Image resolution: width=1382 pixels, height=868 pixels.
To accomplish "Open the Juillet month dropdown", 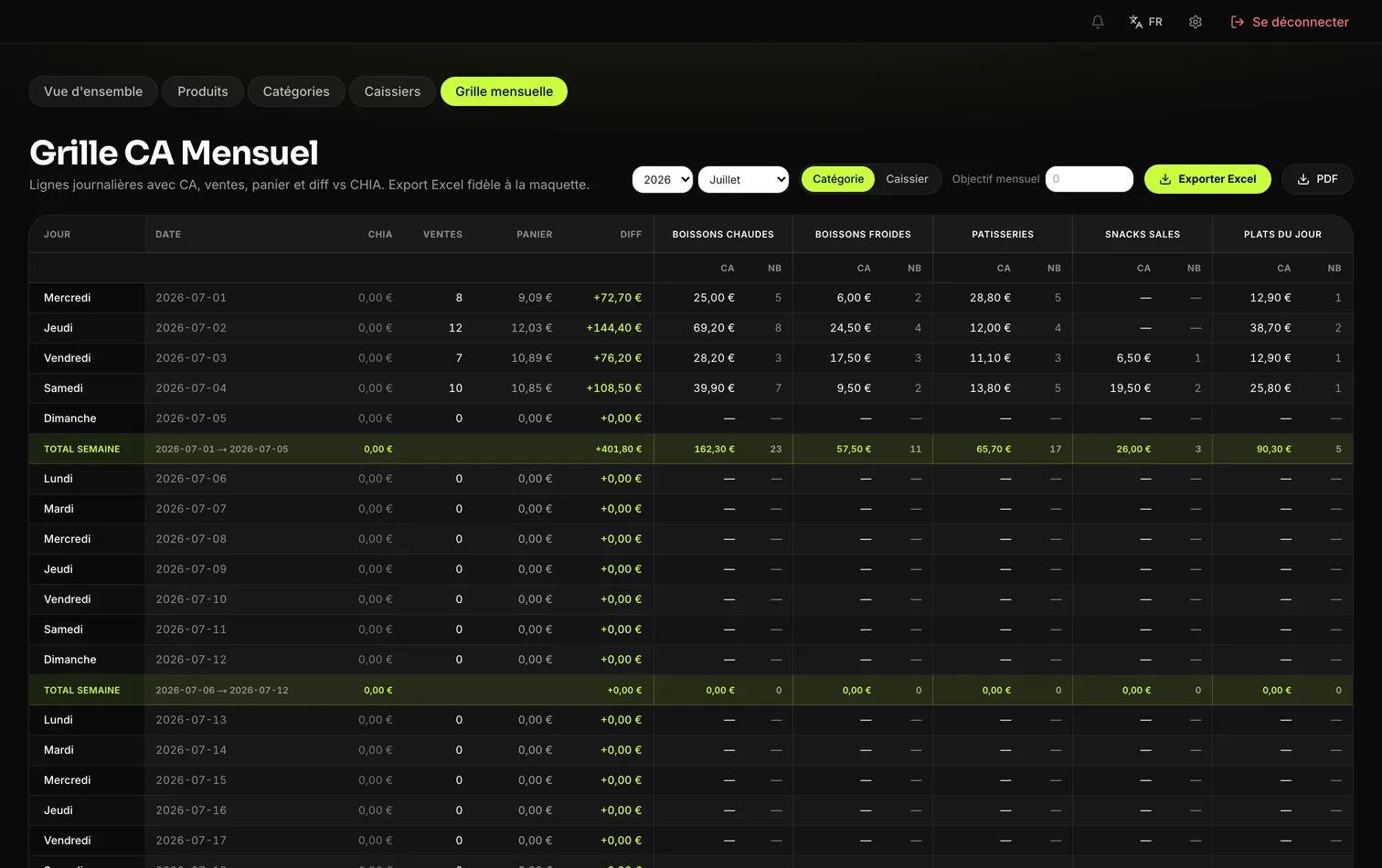I will 743,179.
